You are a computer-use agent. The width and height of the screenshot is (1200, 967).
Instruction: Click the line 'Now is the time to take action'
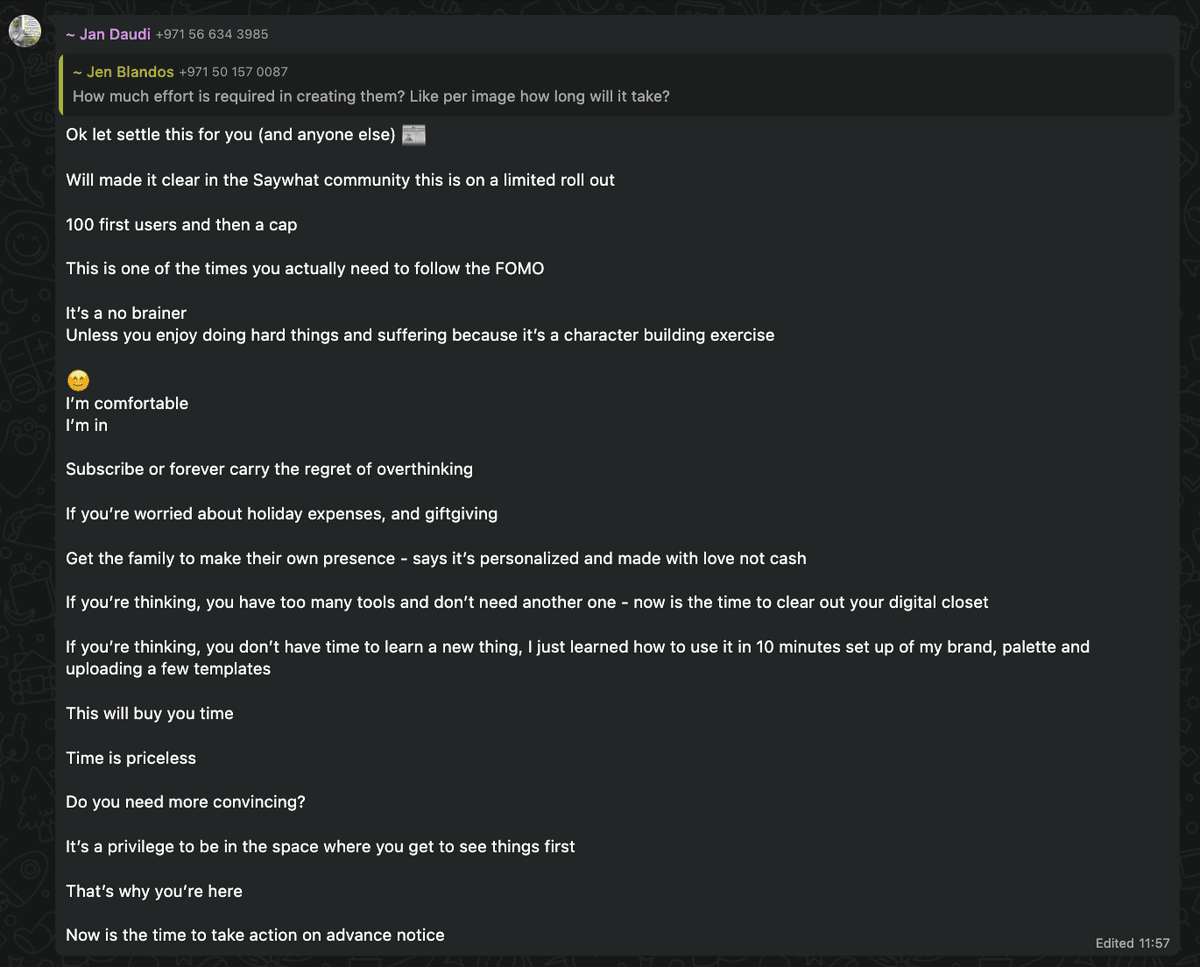(x=255, y=935)
